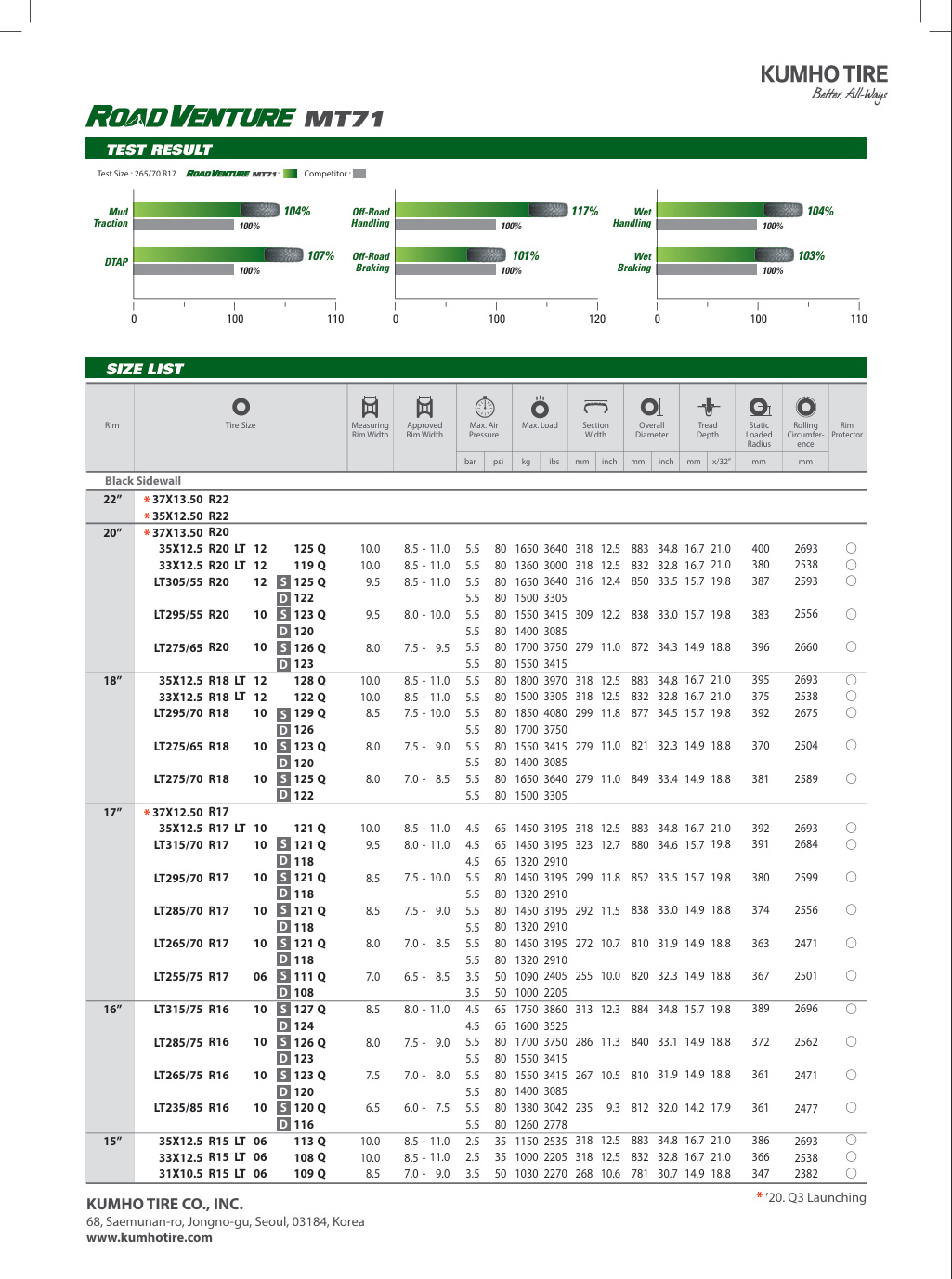Click the rim protector circle in LT255/75 R17 row
952x1279 pixels.
coord(851,976)
